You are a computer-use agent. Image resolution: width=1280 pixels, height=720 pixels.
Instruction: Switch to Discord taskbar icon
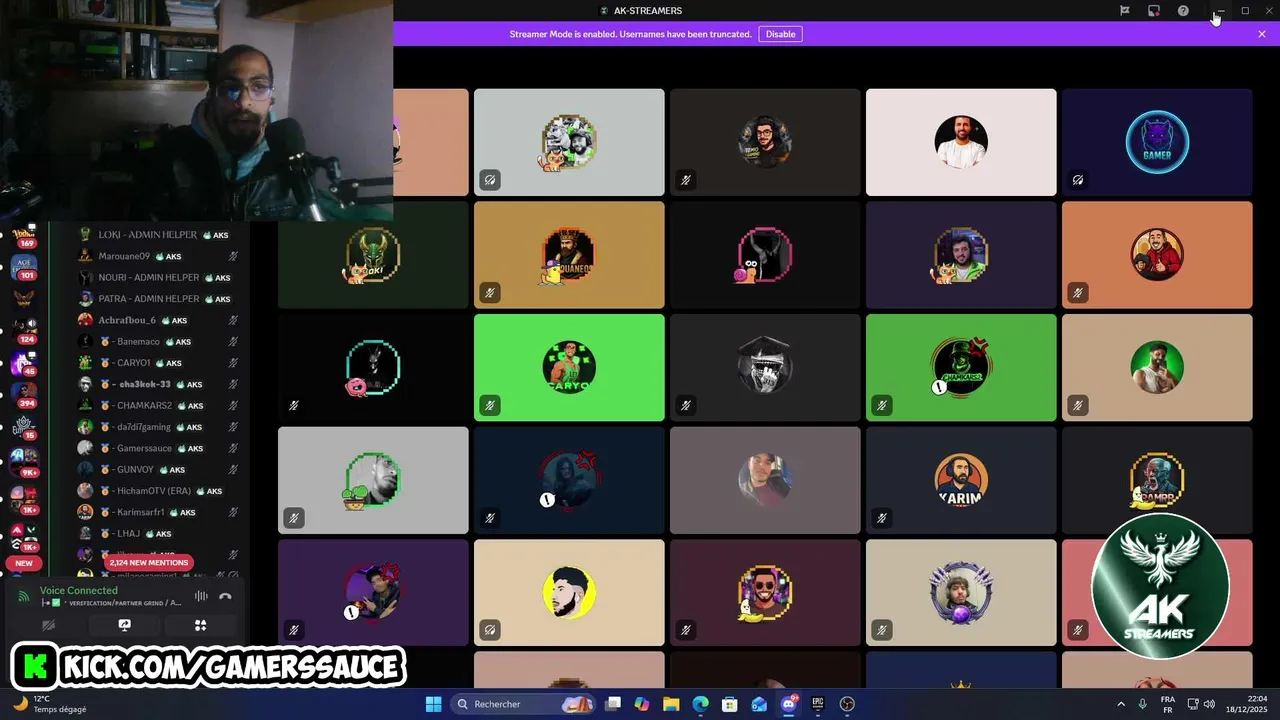[789, 704]
